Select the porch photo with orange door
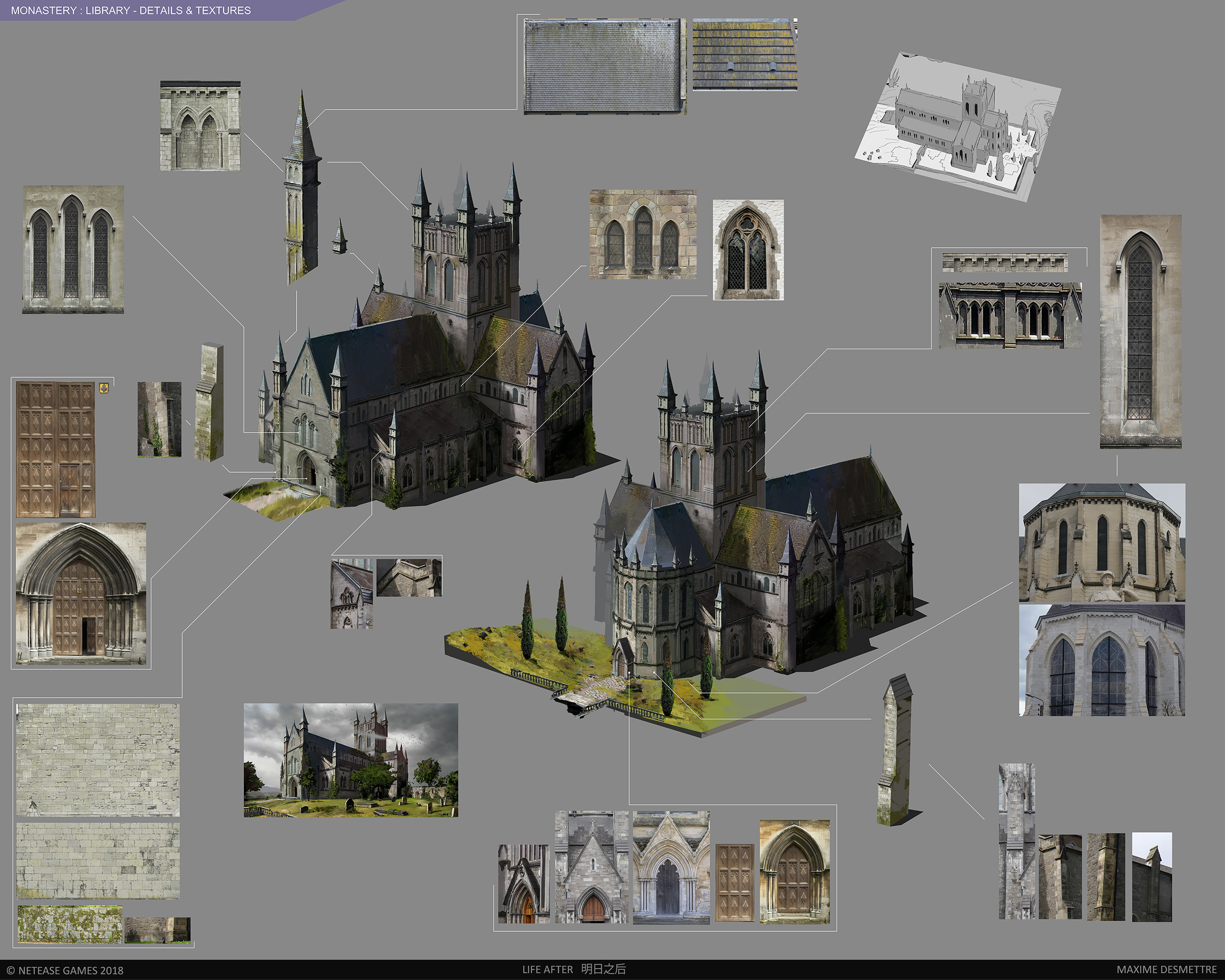 (x=524, y=884)
